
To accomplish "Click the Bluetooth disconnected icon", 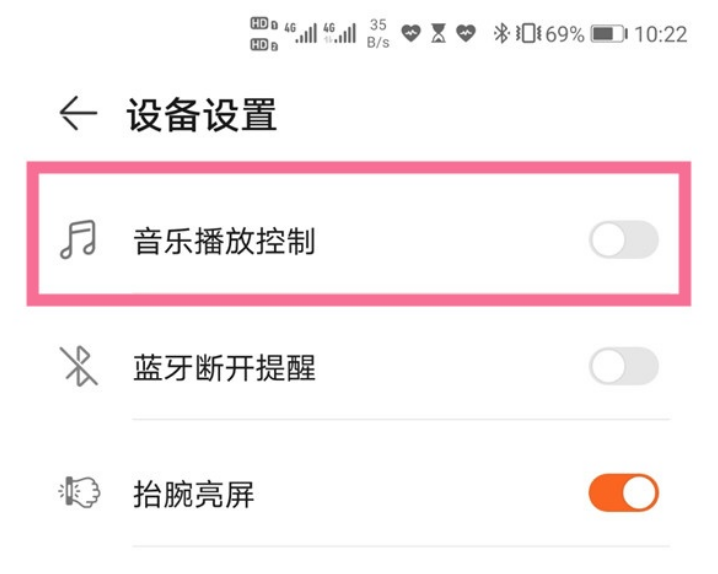I will coord(78,367).
